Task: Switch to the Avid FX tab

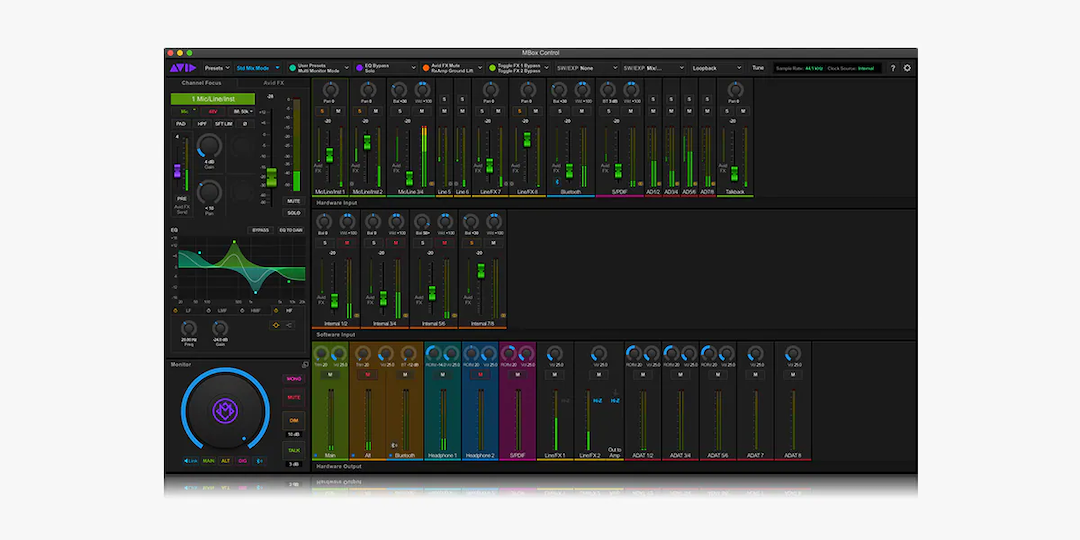Action: tap(273, 83)
